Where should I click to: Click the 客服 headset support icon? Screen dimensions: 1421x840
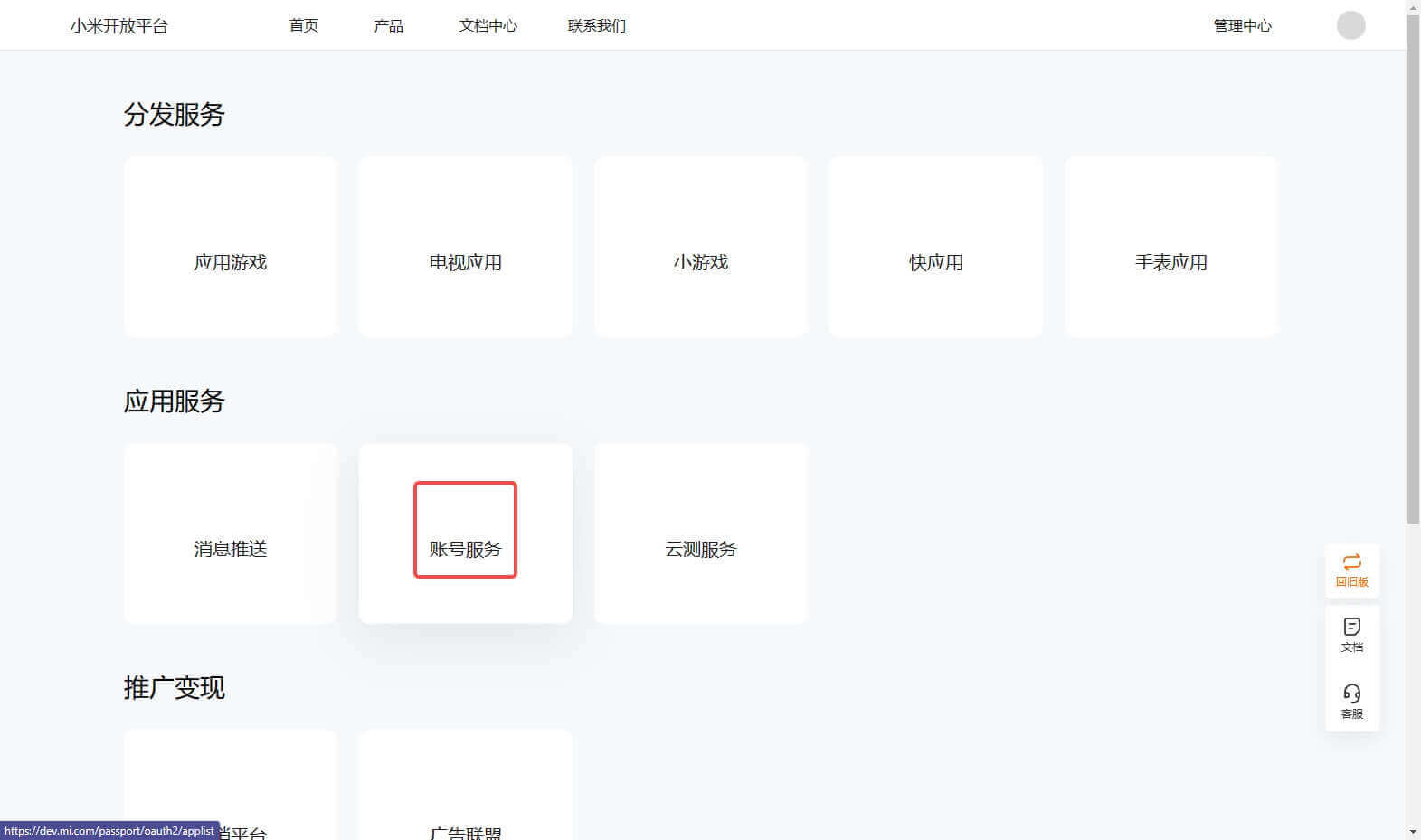coord(1351,701)
